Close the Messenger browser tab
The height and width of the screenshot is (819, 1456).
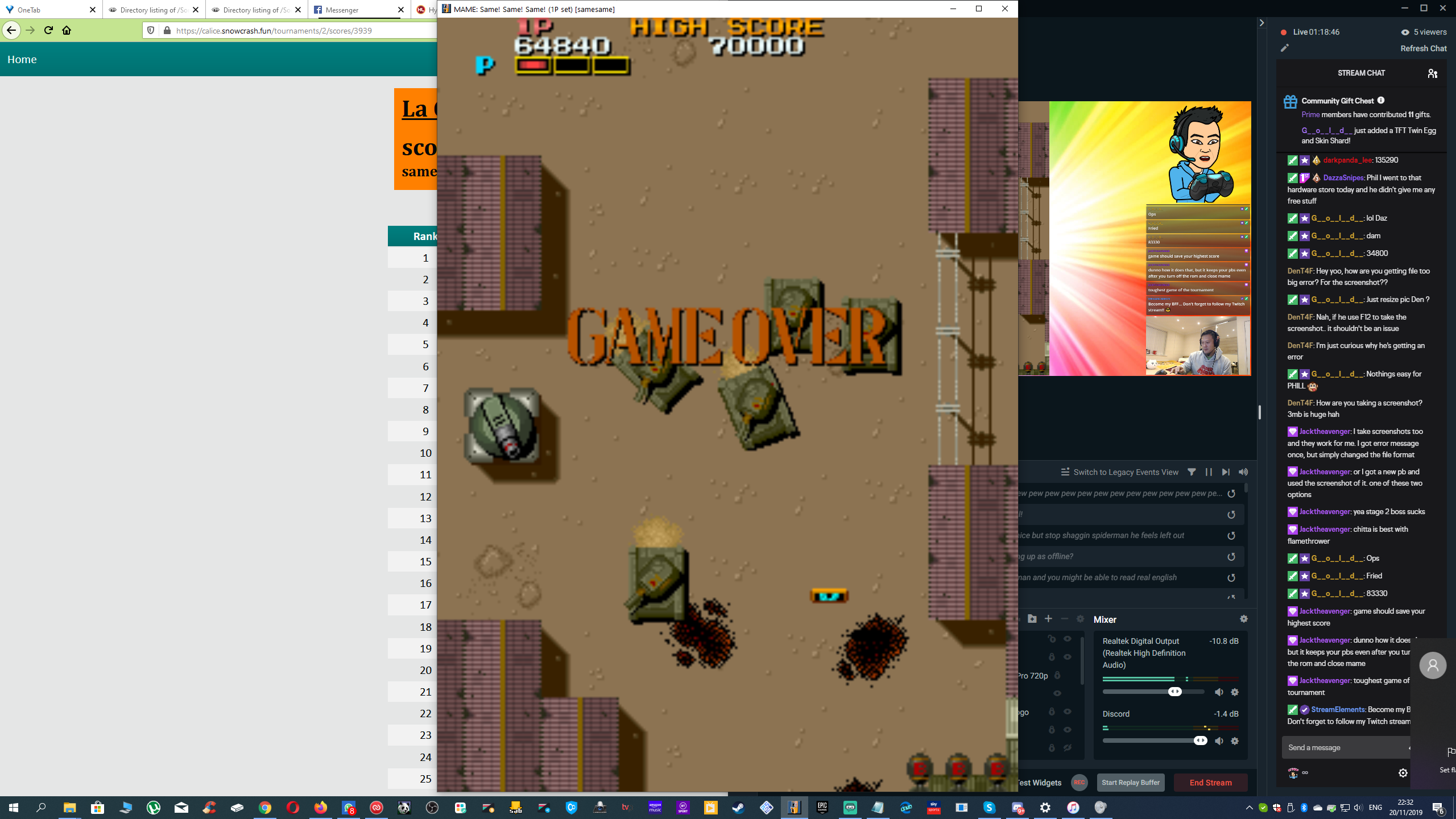tap(401, 10)
